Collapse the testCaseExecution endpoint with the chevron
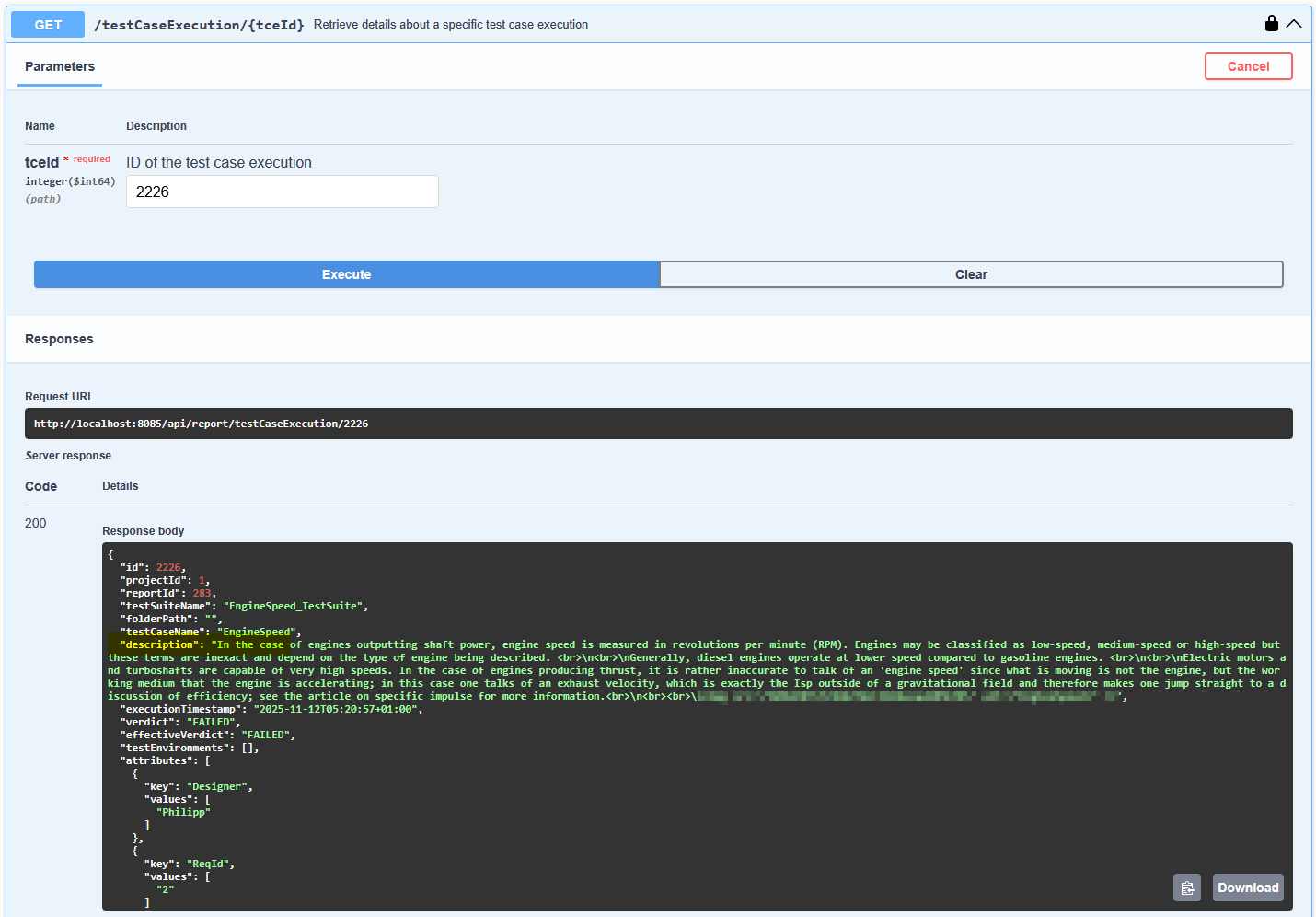The height and width of the screenshot is (917, 1316). pos(1295,24)
